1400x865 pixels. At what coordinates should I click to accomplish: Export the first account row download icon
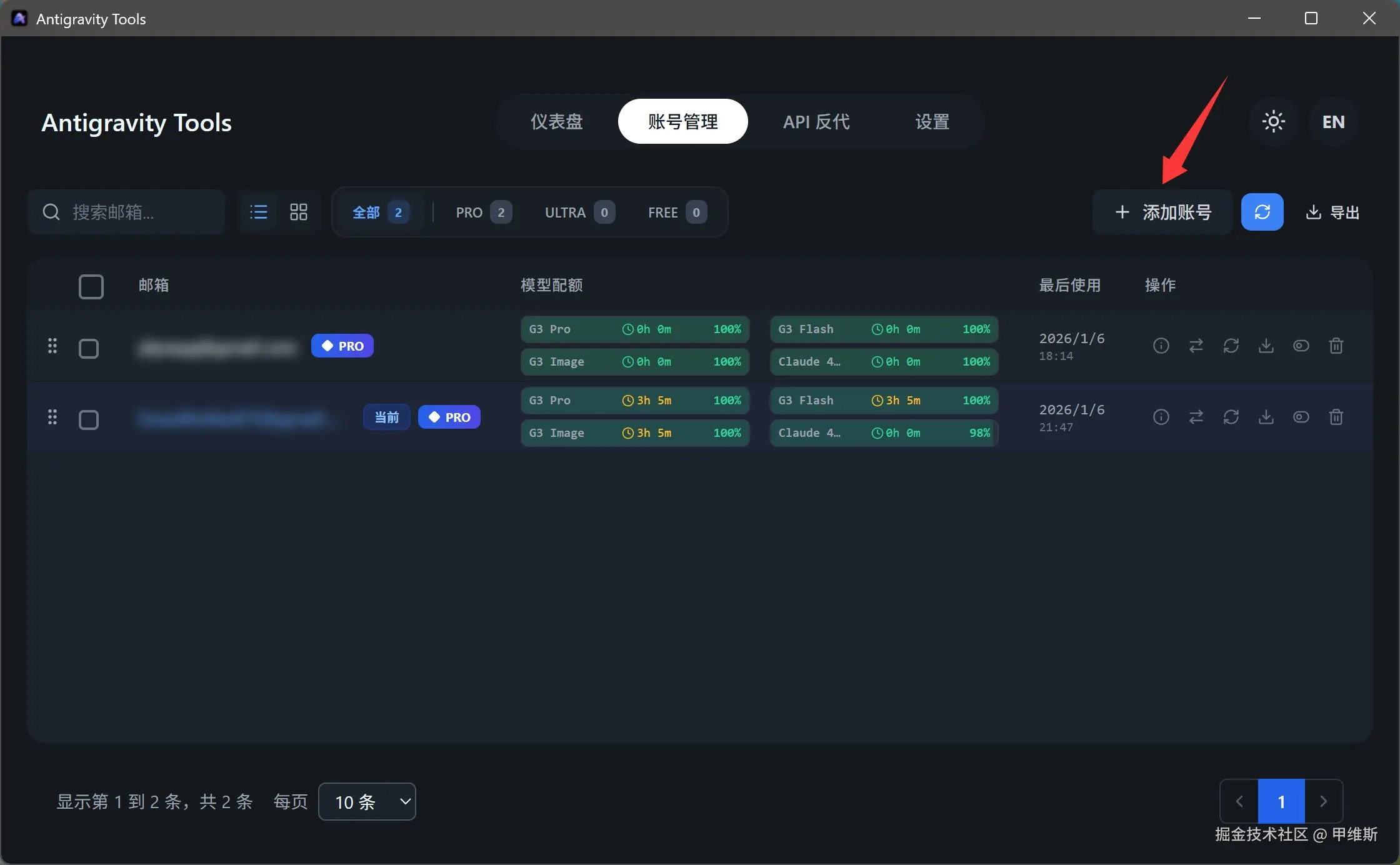1266,346
